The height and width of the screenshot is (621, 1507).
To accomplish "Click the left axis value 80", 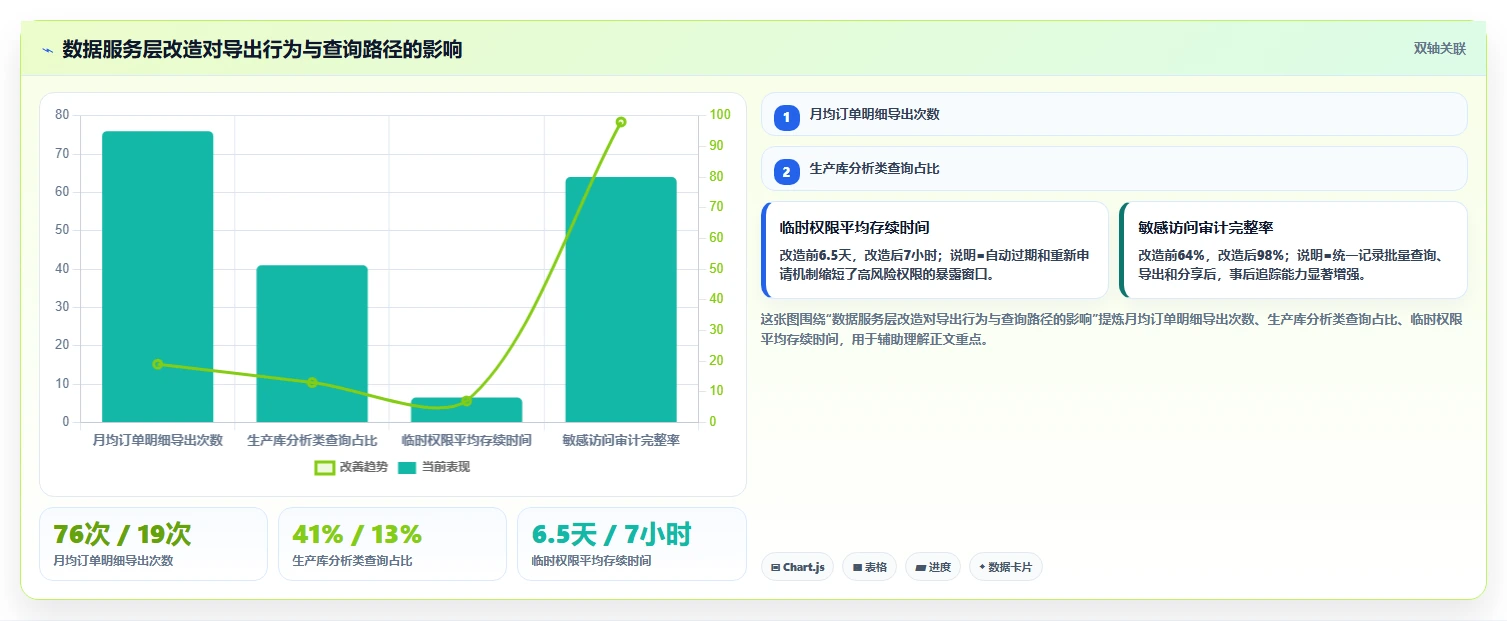I will click(62, 115).
